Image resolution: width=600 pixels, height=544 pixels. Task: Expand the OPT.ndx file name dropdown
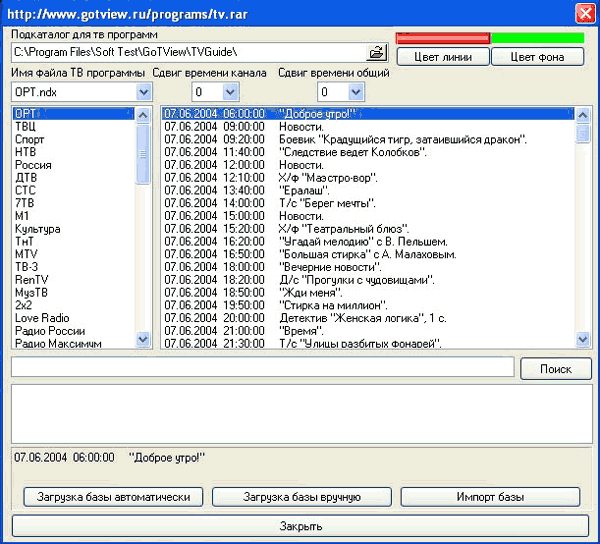click(x=143, y=92)
